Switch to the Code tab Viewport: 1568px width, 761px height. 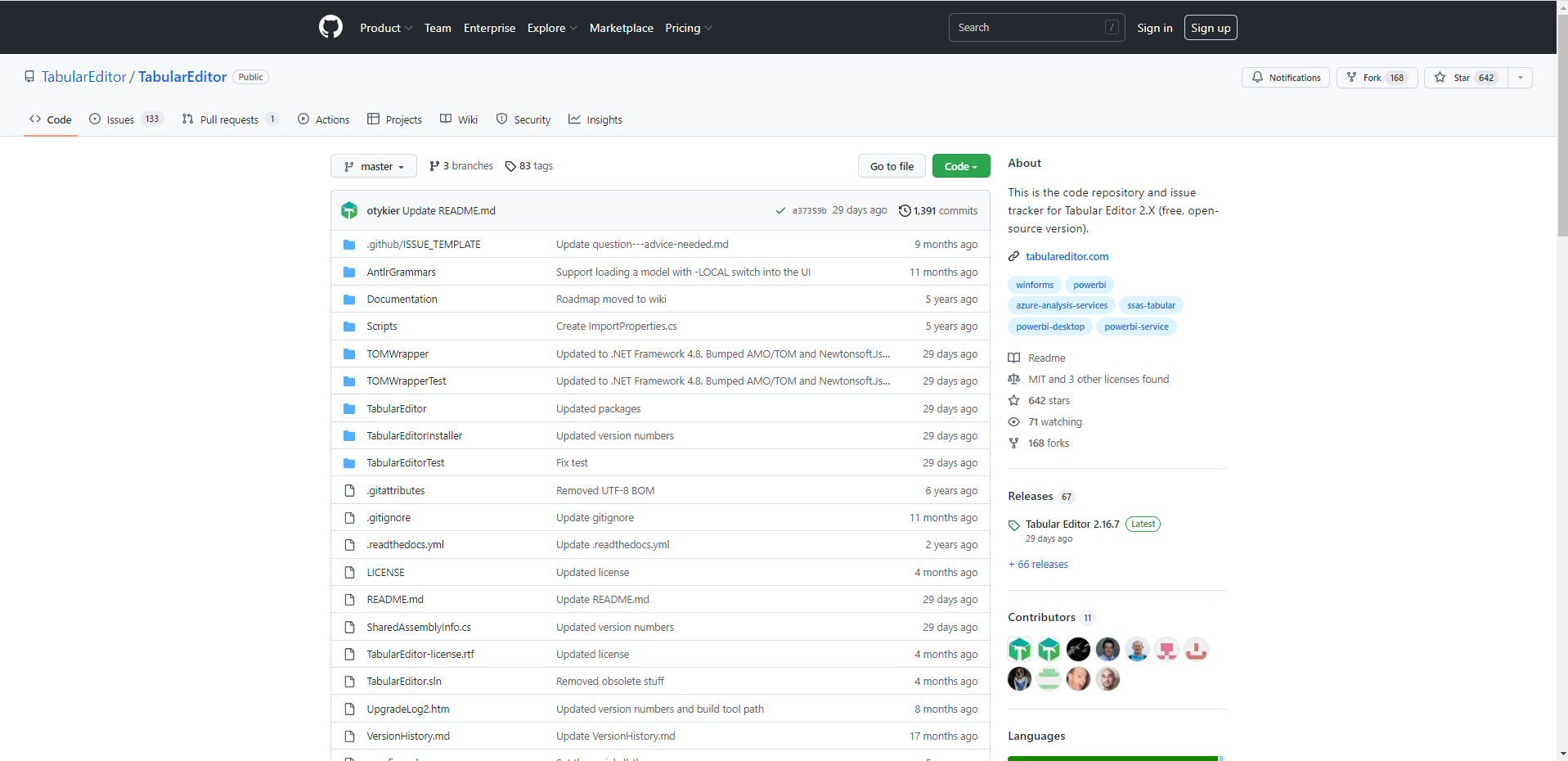point(51,119)
